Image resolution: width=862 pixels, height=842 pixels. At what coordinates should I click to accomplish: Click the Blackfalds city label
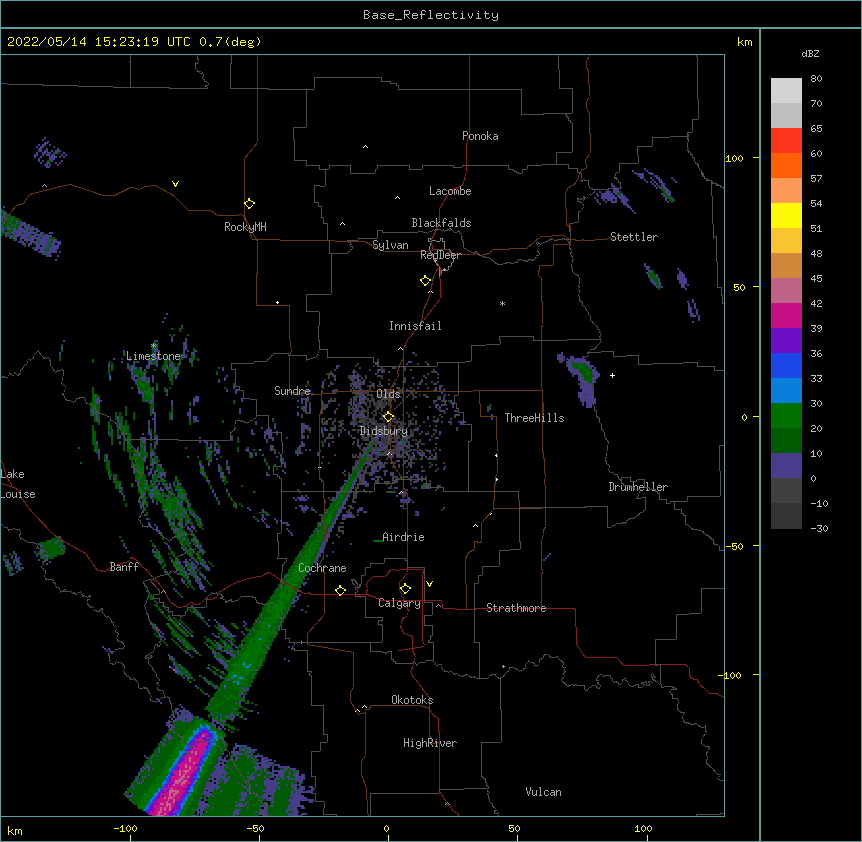[441, 223]
